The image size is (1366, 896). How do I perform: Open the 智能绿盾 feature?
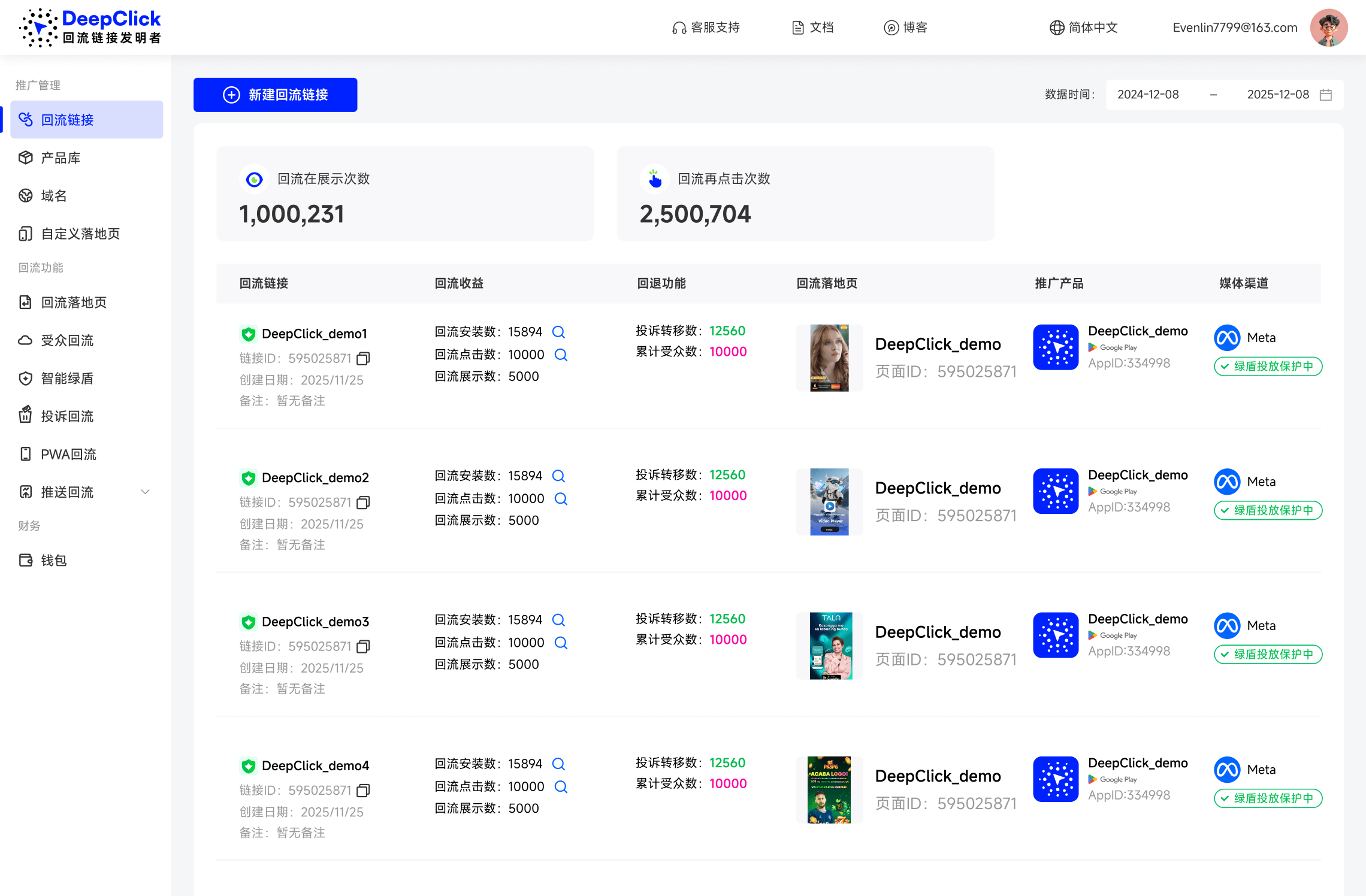67,378
